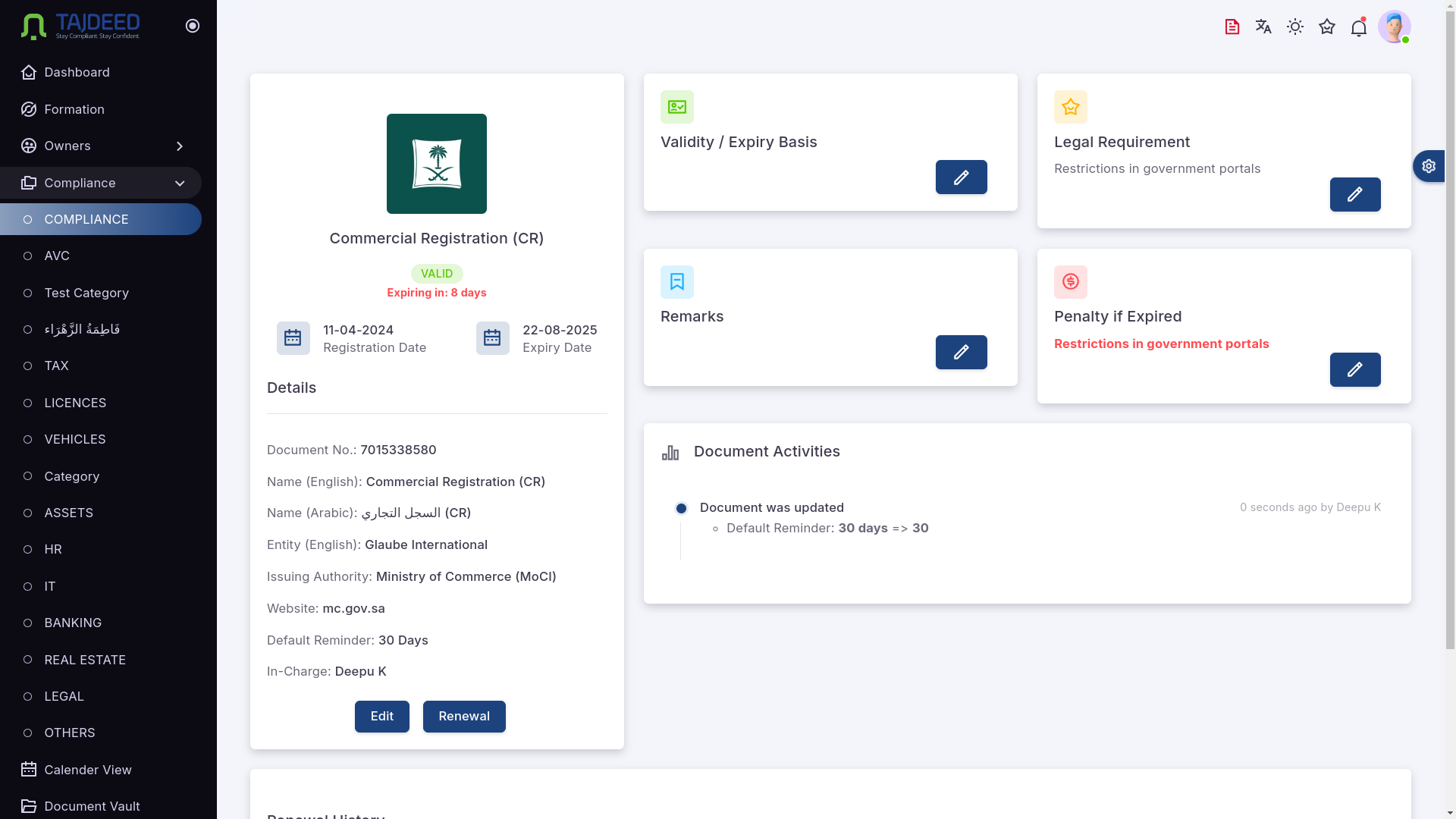Open the user avatar profile menu
Viewport: 1456px width, 819px height.
tap(1395, 27)
